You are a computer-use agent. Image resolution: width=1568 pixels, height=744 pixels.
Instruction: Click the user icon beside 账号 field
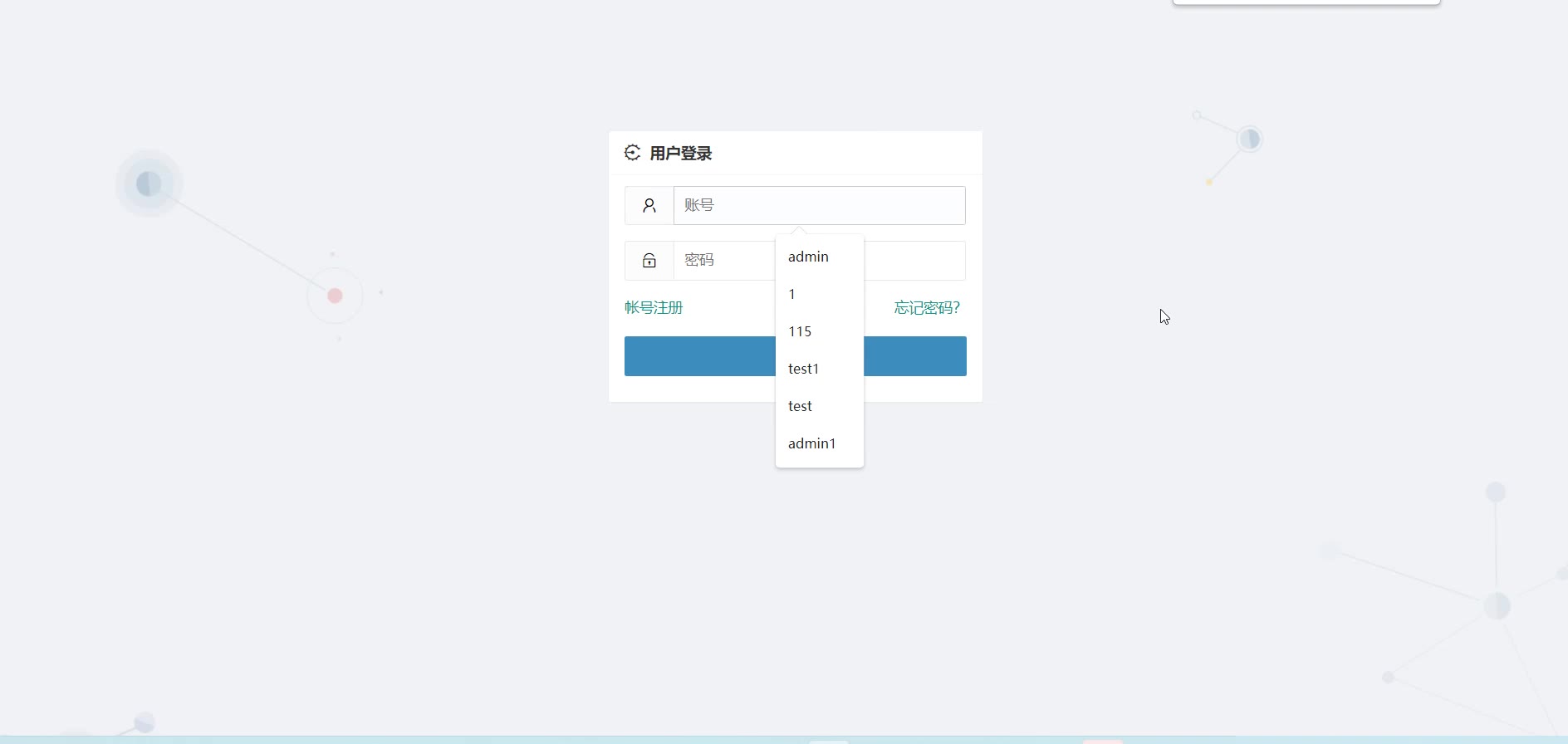click(649, 205)
